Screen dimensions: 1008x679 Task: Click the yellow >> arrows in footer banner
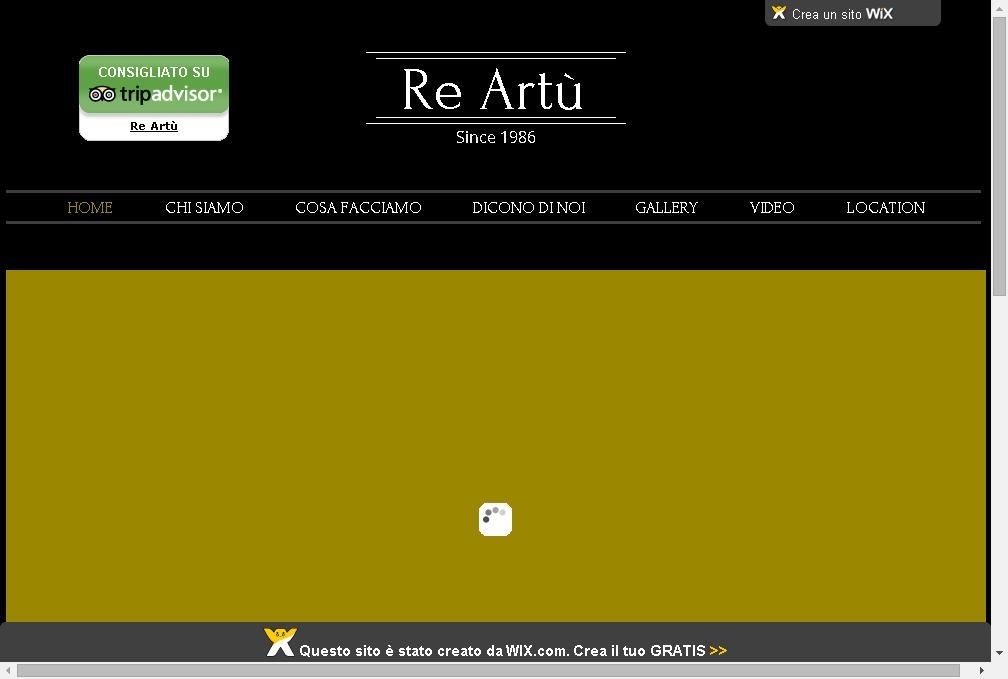(x=718, y=651)
